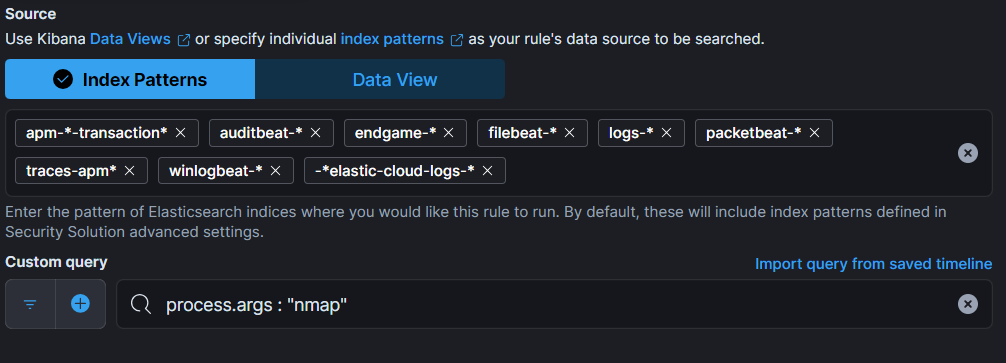Remove the traces-apm* index pattern
Viewport: 1006px width, 363px height.
[130, 171]
